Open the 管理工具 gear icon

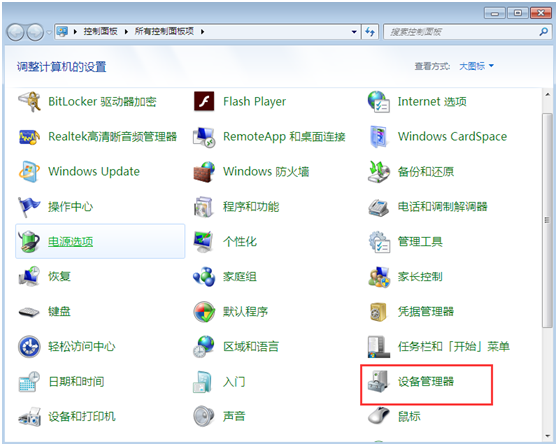tap(379, 242)
